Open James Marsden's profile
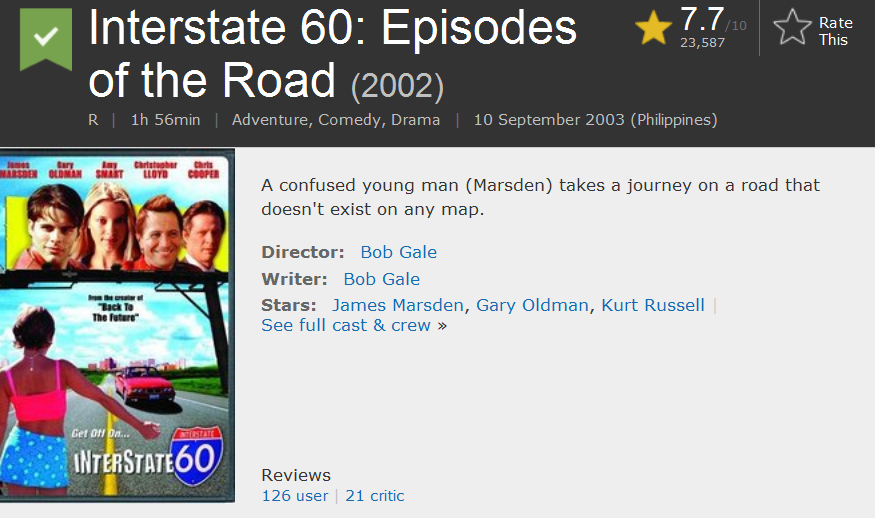 (x=398, y=305)
